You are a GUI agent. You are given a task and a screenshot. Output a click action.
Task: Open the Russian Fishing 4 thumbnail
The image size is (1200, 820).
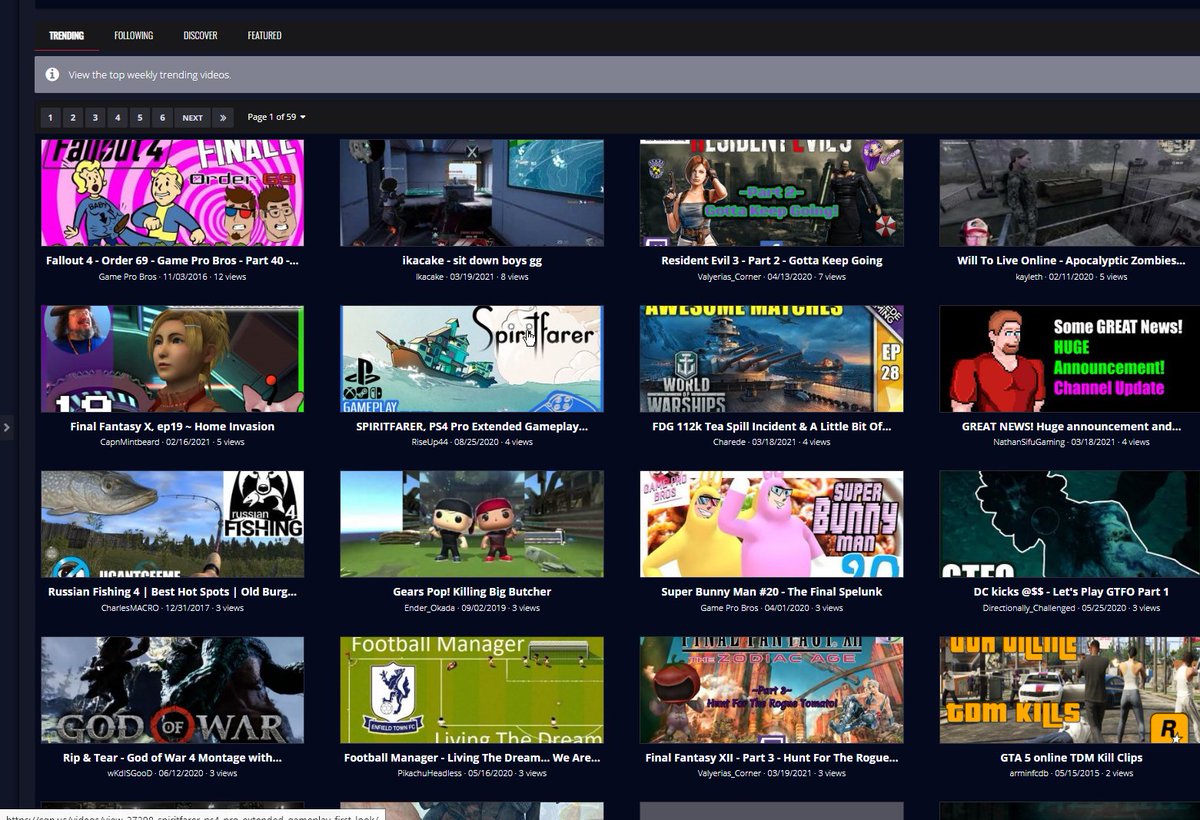(172, 524)
